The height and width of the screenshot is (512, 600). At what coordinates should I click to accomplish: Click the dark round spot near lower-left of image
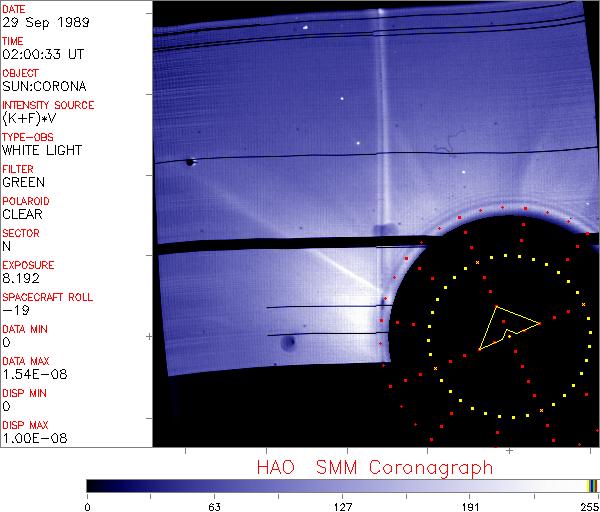(x=288, y=345)
